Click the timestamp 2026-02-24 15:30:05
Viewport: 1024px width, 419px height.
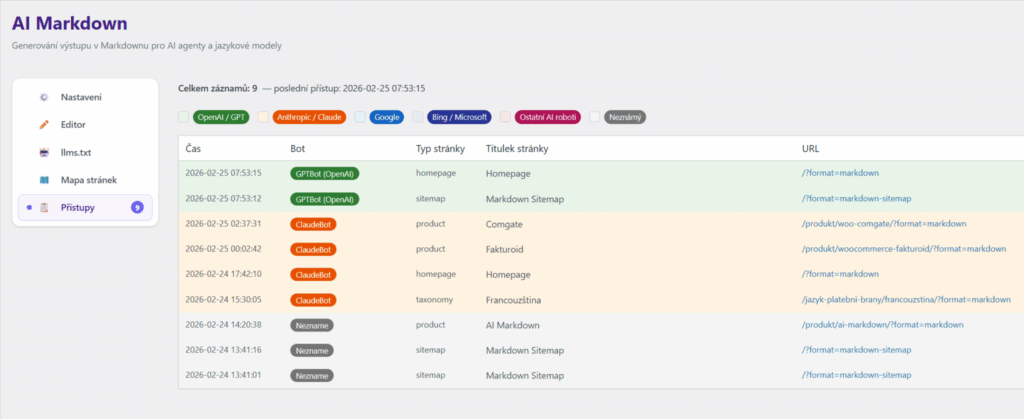[223, 300]
